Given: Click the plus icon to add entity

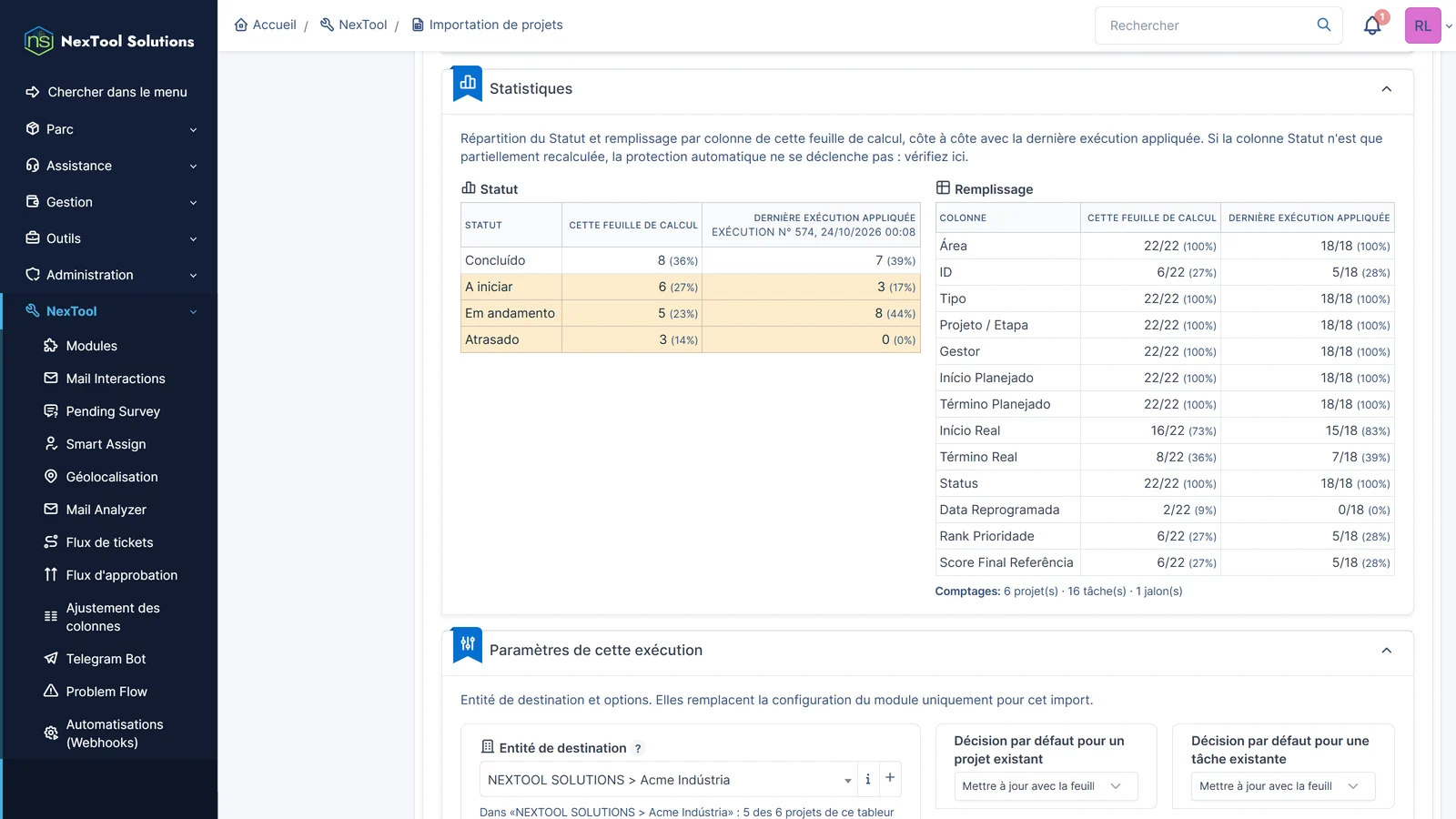Looking at the screenshot, I should tap(890, 779).
